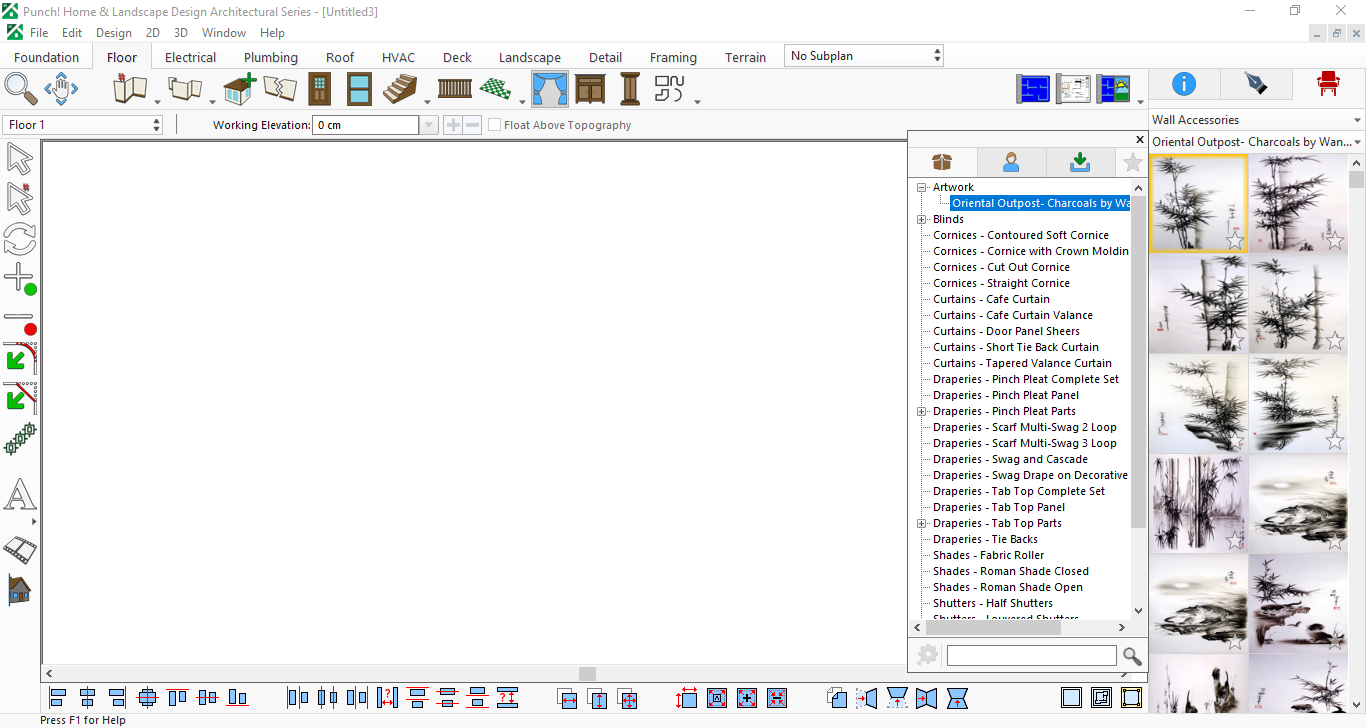
Task: Select the magnifier Zoom tool
Action: click(x=21, y=89)
